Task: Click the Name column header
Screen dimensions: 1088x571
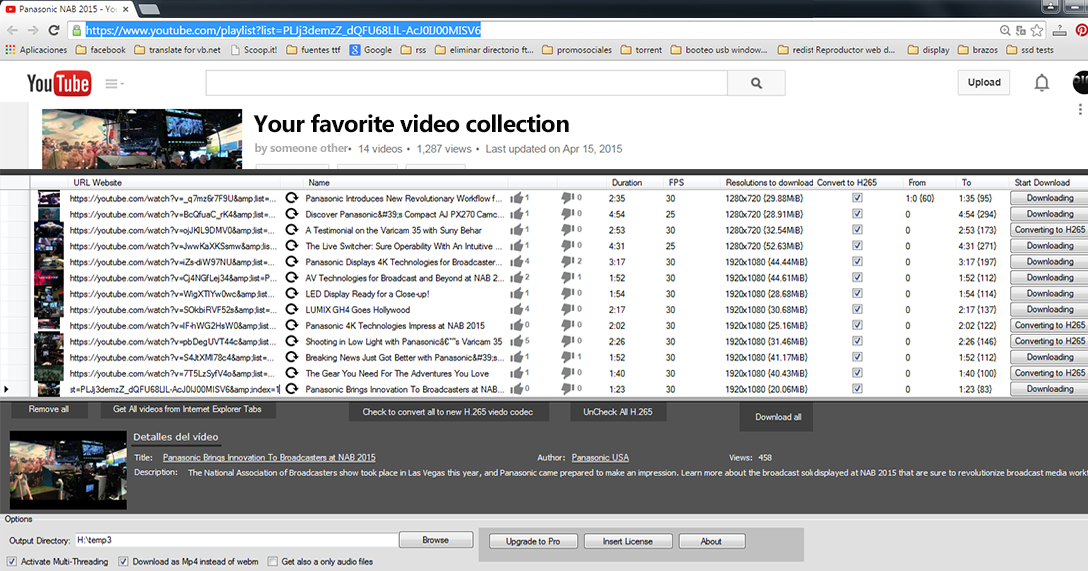Action: (318, 182)
